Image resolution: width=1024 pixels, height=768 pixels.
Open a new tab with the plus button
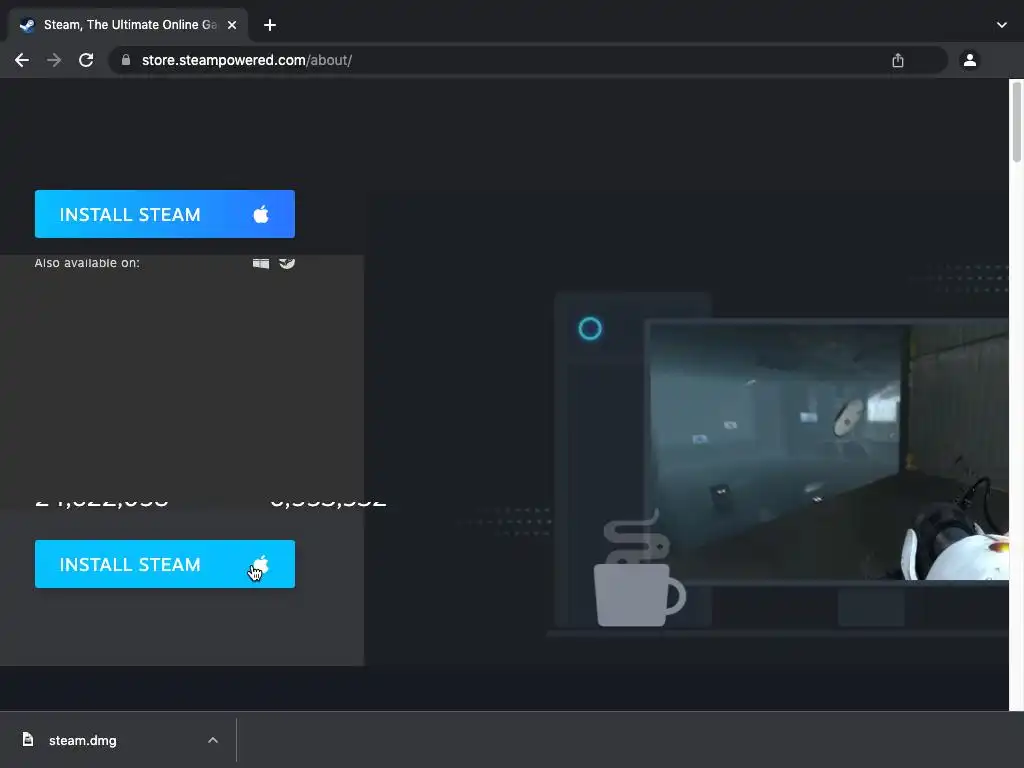pyautogui.click(x=270, y=25)
